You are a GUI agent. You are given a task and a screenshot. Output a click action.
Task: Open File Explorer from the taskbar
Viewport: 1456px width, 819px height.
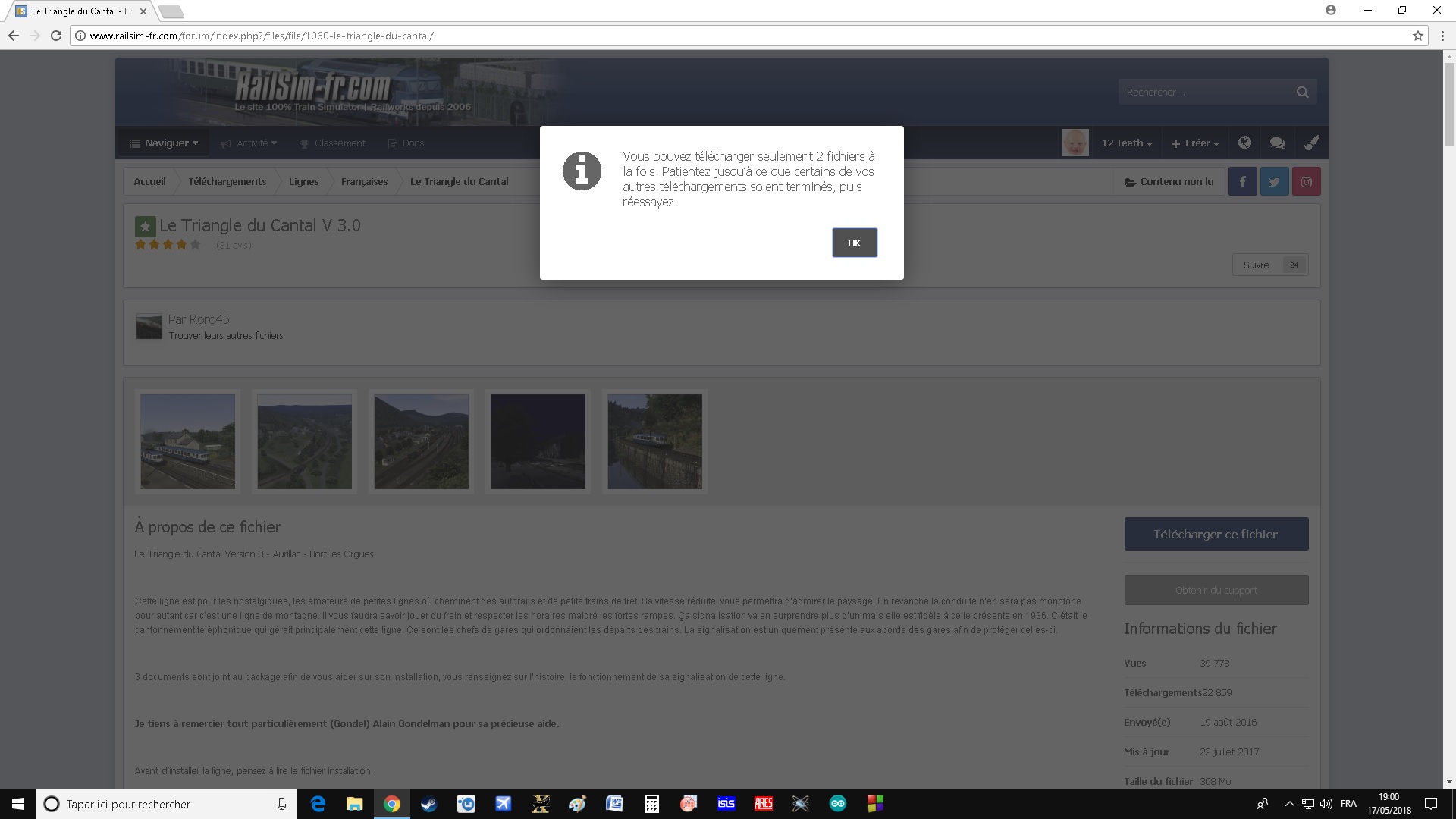(x=355, y=804)
